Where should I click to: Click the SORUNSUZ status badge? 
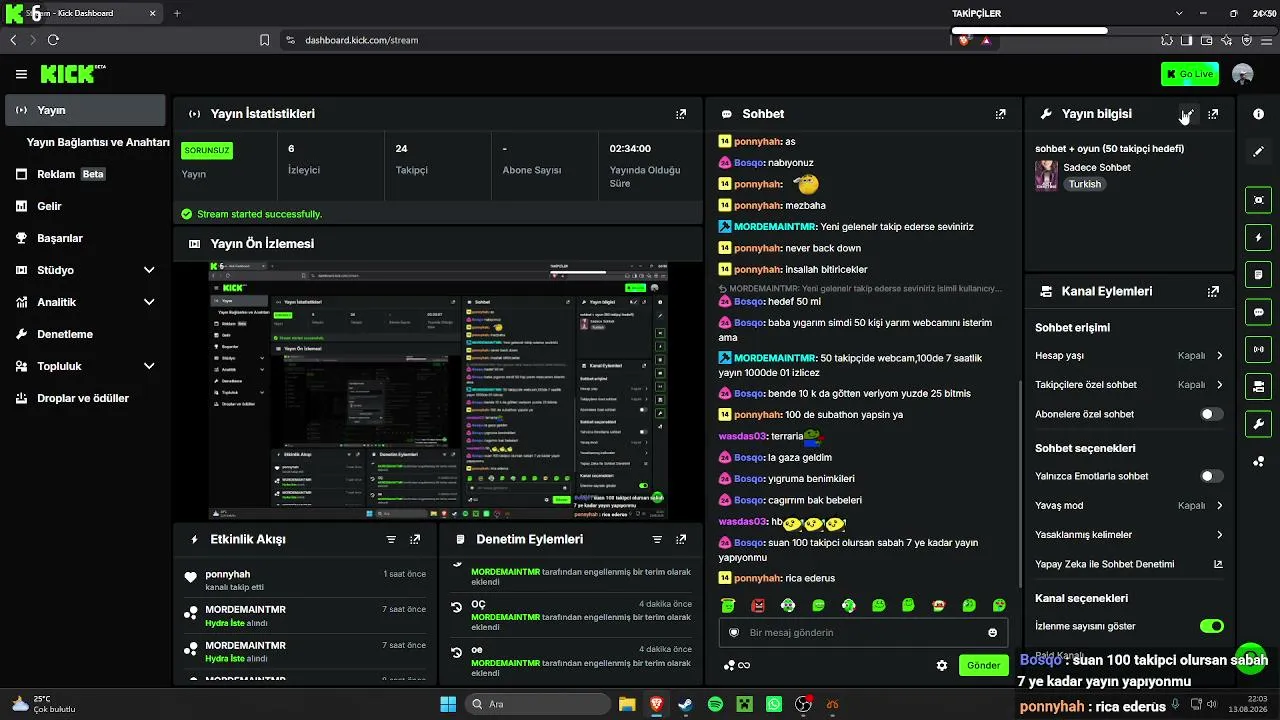(x=207, y=150)
